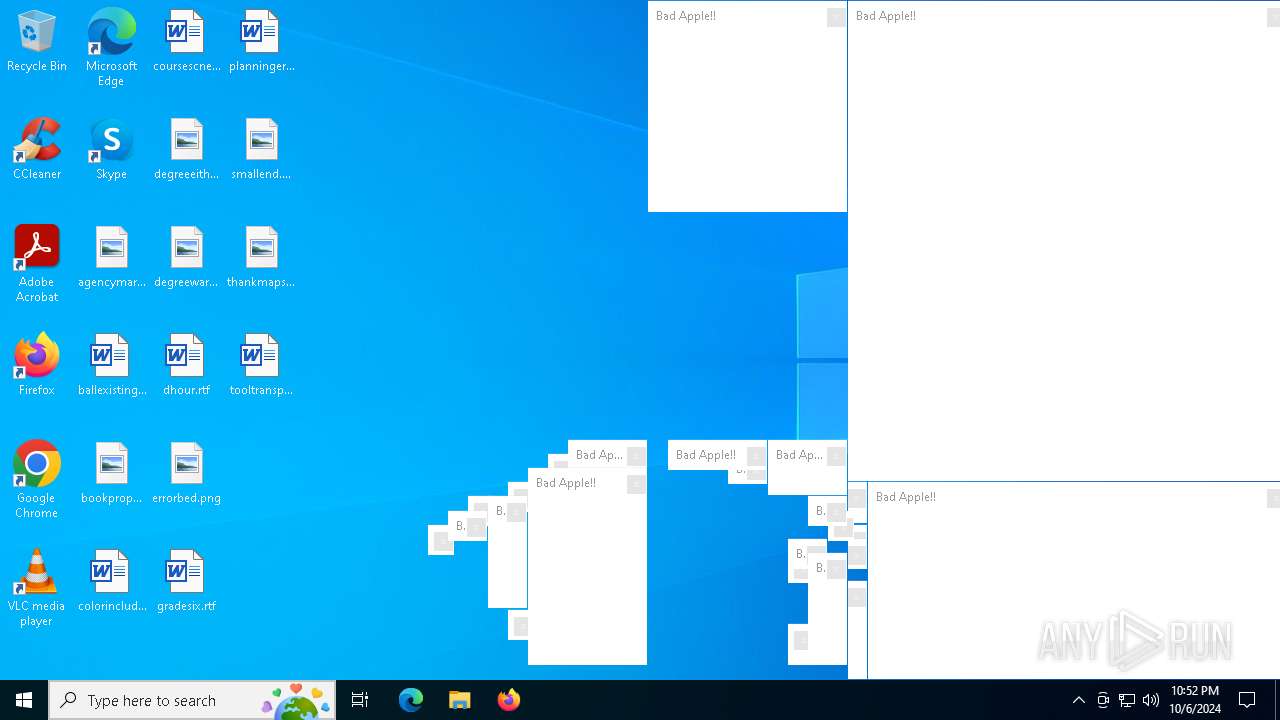Open Edge from the taskbar
Image resolution: width=1280 pixels, height=720 pixels.
(x=411, y=700)
